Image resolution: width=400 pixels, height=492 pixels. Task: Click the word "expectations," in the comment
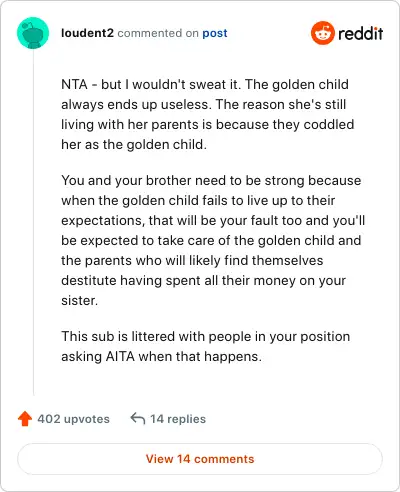(103, 221)
